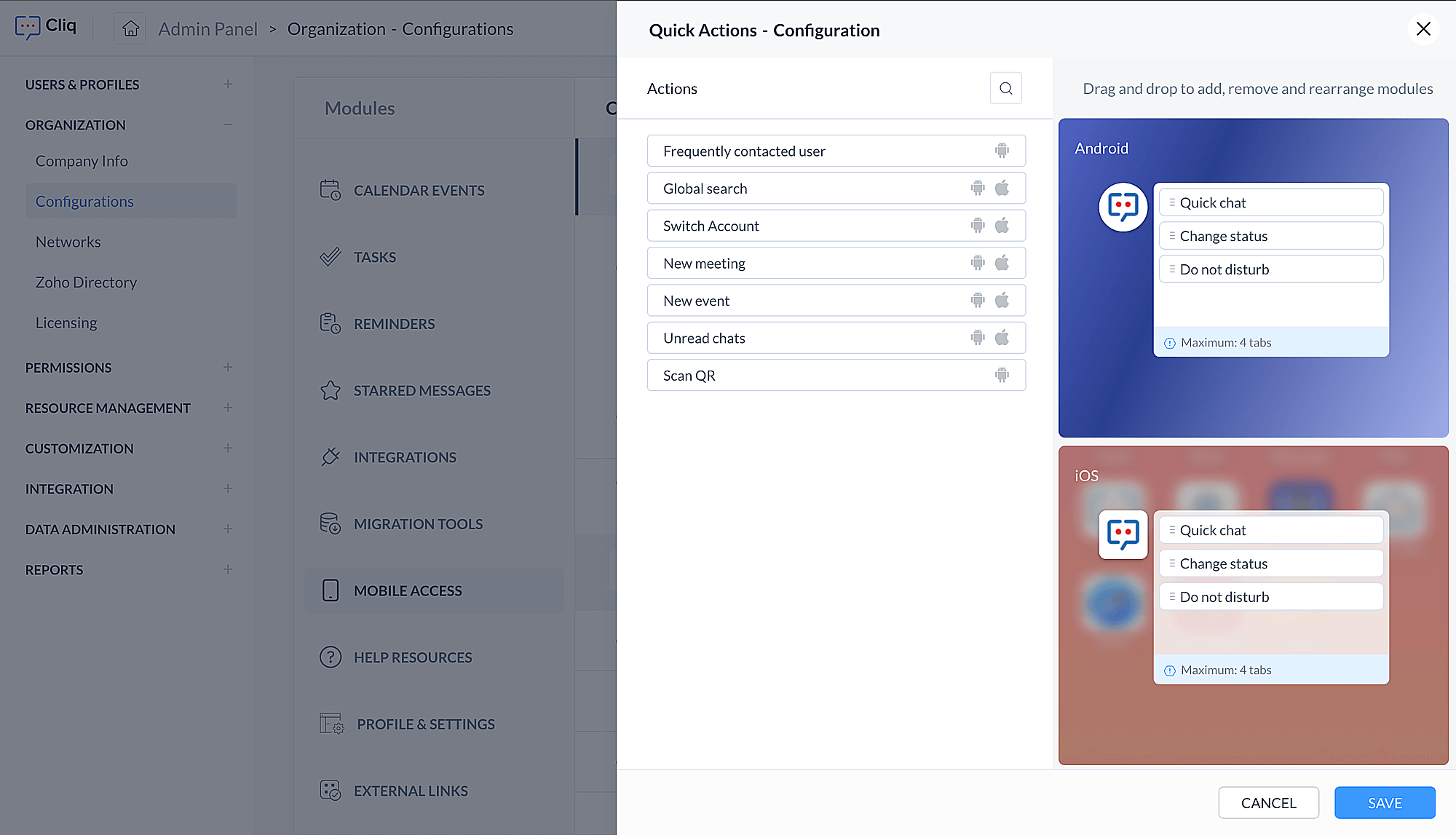Image resolution: width=1456 pixels, height=835 pixels.
Task: Click the home icon in breadcrumb
Action: tap(130, 28)
